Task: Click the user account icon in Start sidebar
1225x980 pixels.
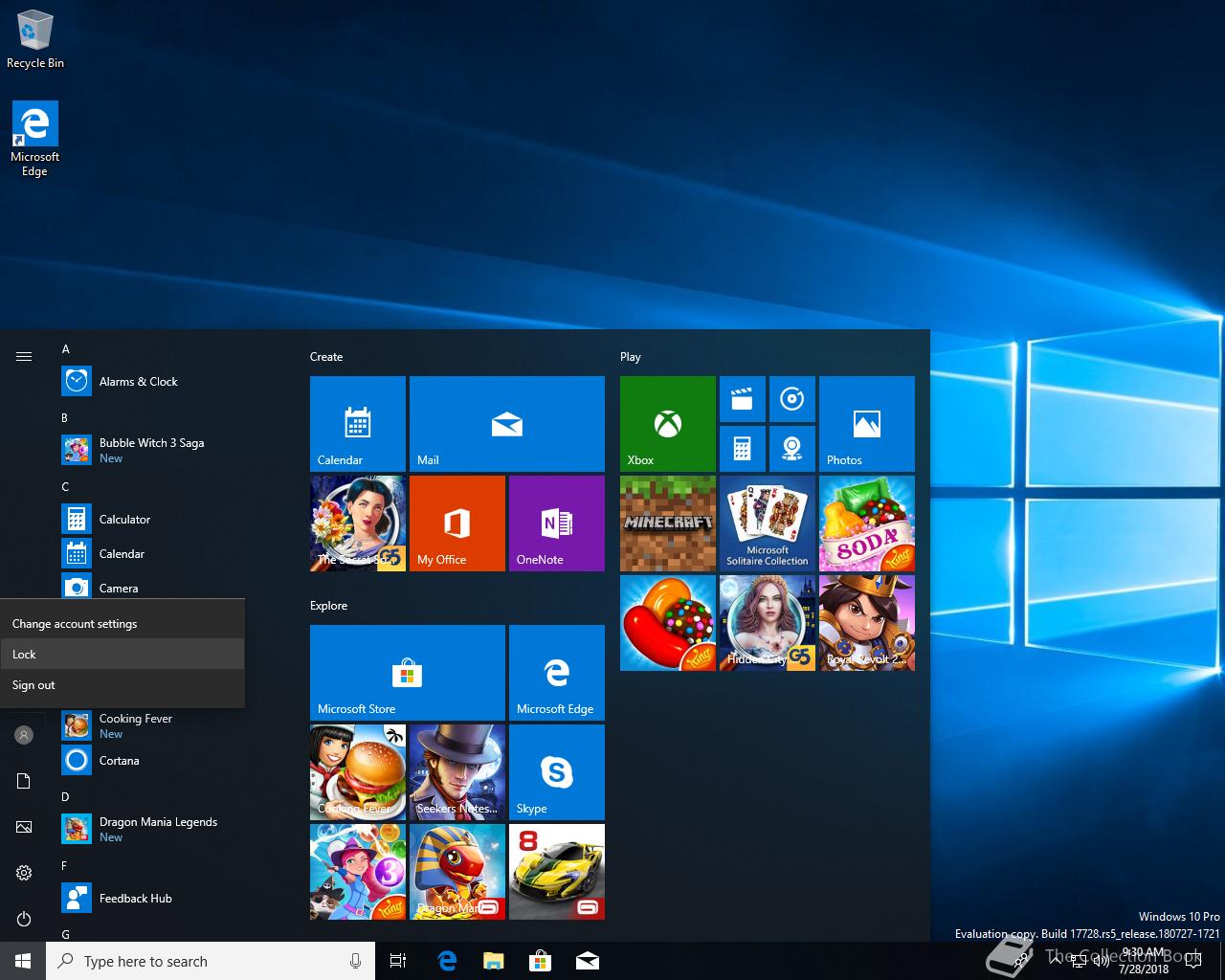Action: click(x=24, y=735)
